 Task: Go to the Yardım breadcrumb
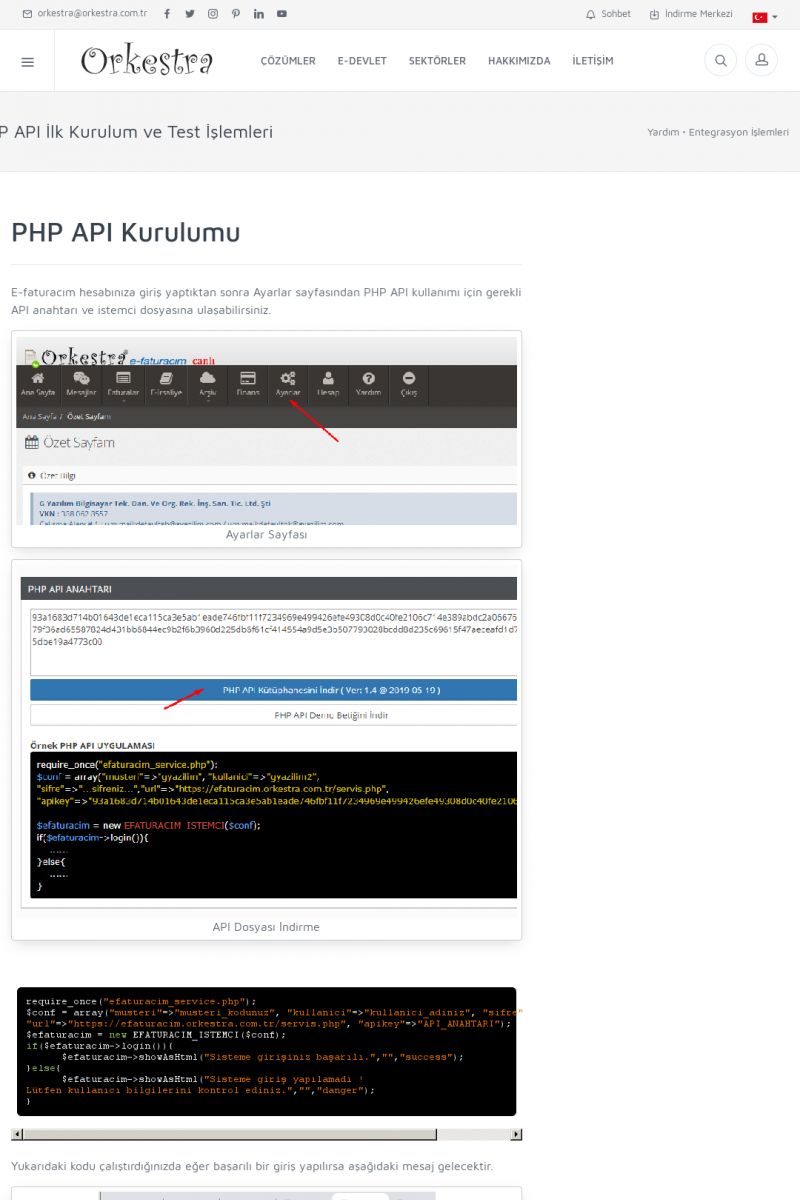pos(663,132)
